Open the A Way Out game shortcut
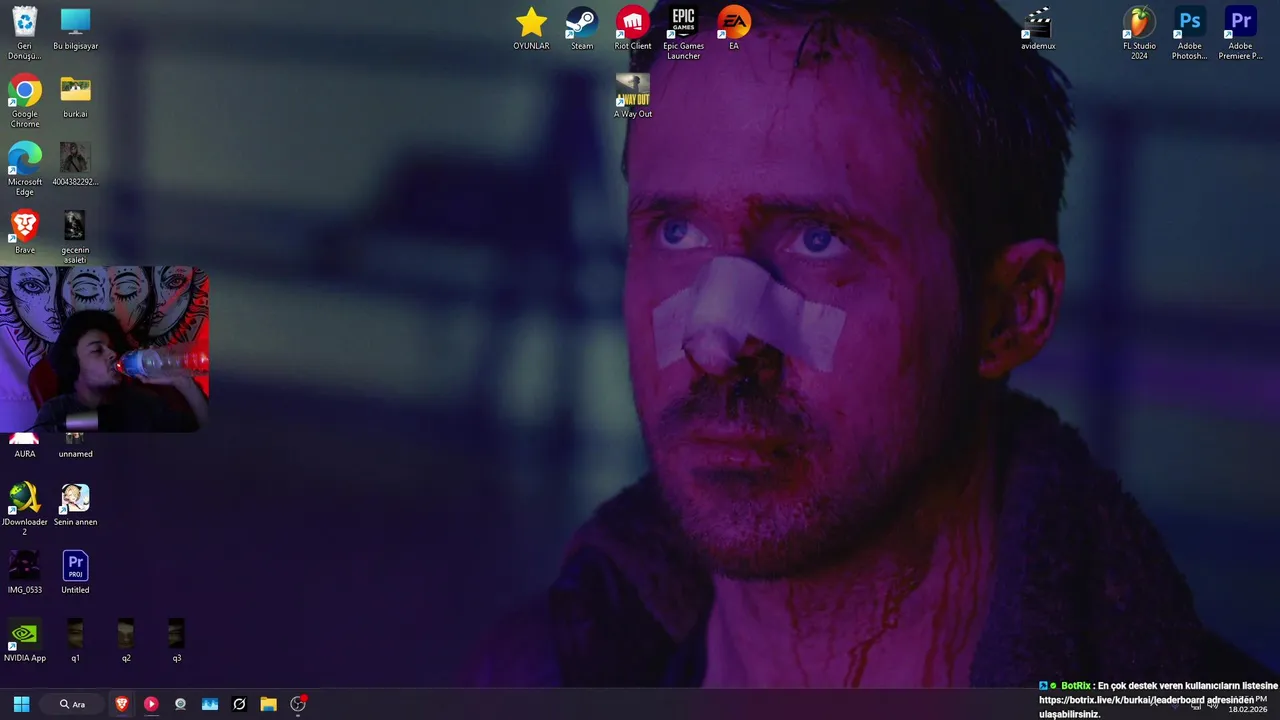The height and width of the screenshot is (720, 1280). click(x=633, y=97)
